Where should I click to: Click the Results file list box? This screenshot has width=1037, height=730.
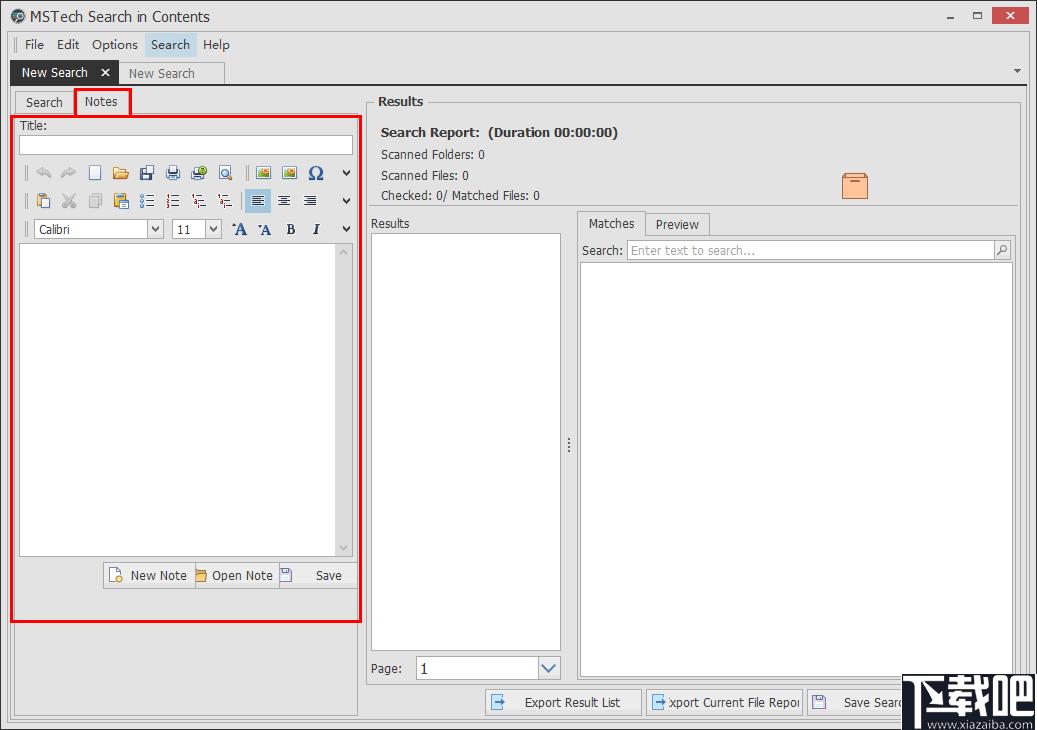coord(466,442)
